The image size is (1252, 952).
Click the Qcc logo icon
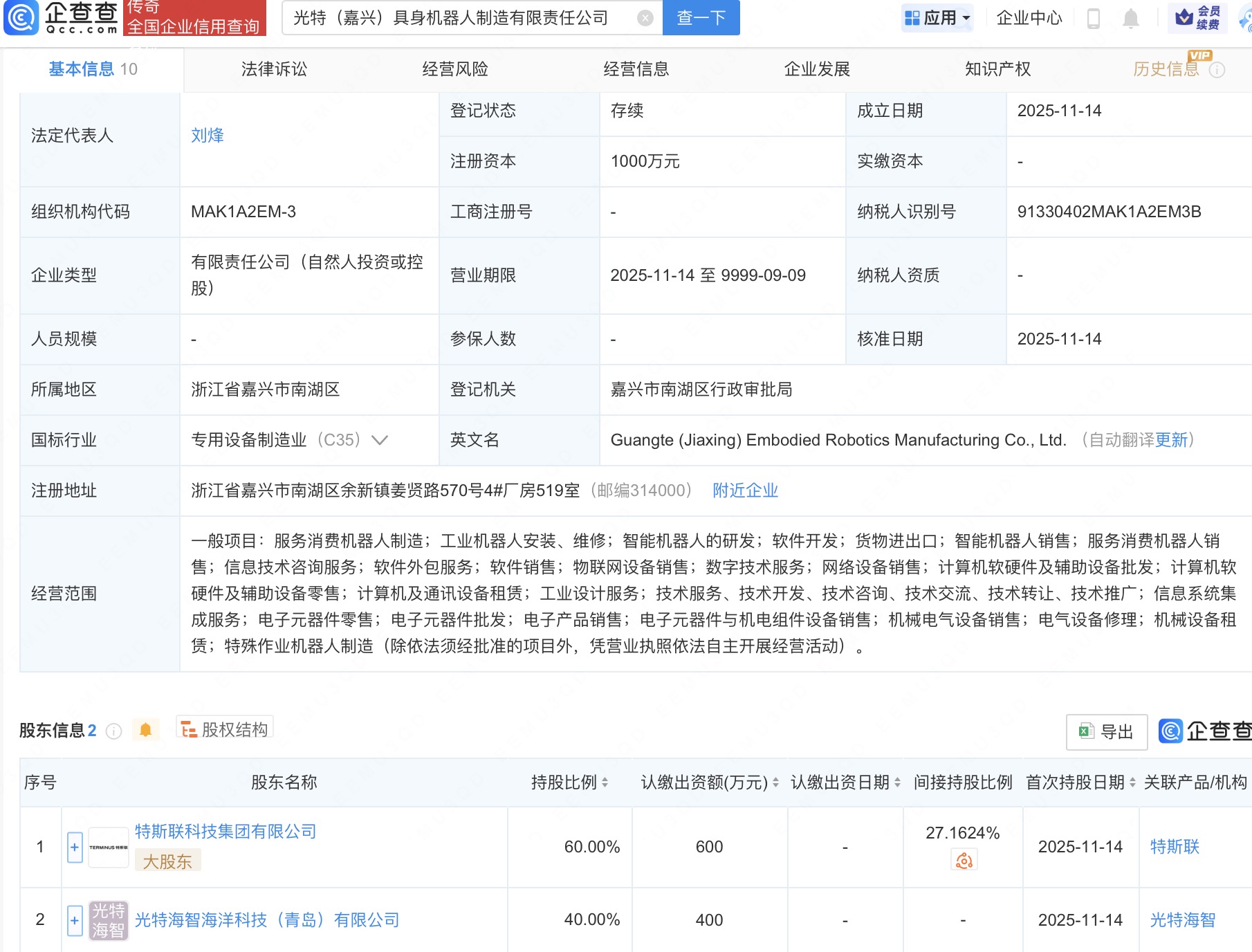[21, 17]
